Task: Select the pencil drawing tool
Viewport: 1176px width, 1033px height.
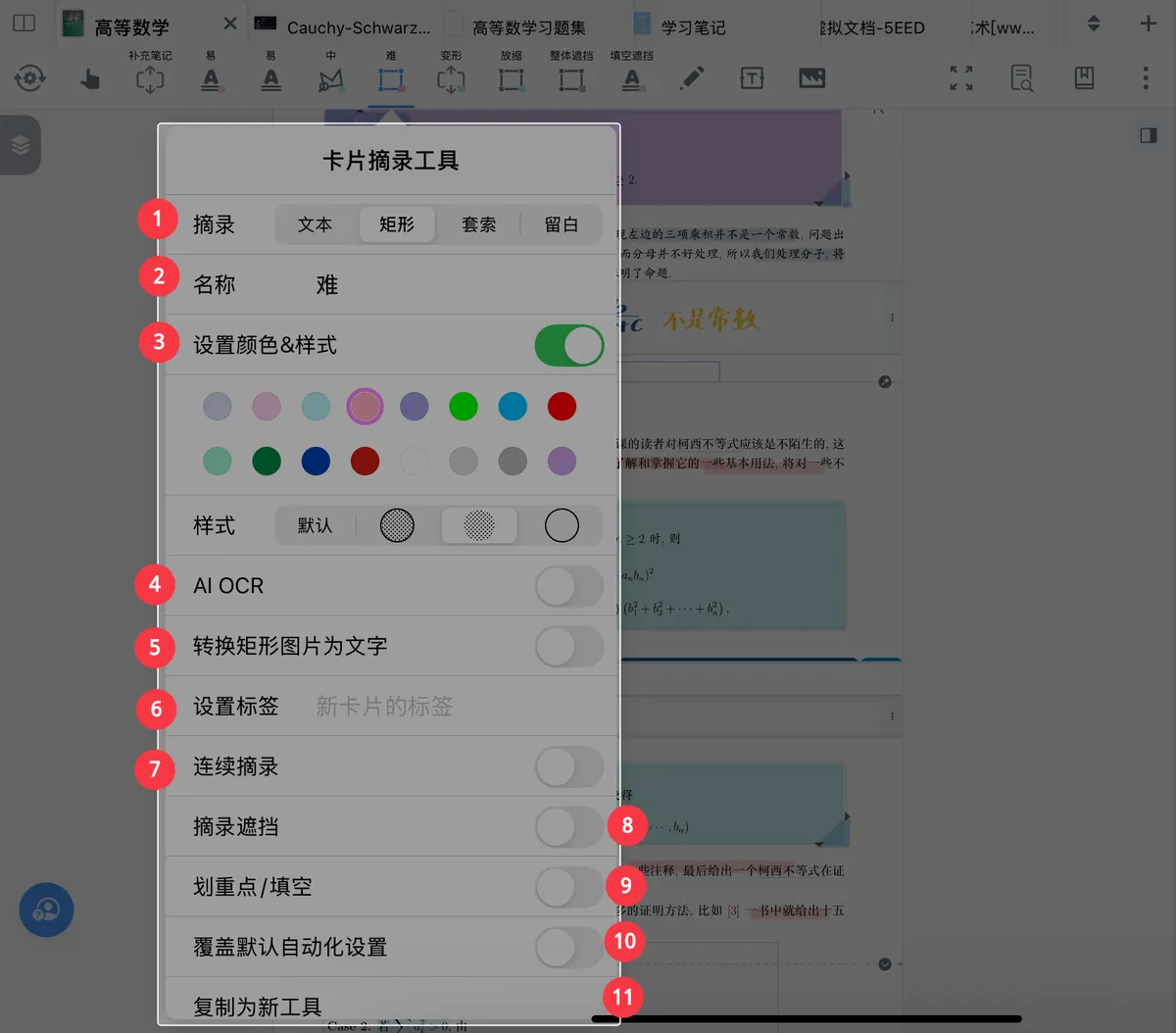Action: point(692,78)
